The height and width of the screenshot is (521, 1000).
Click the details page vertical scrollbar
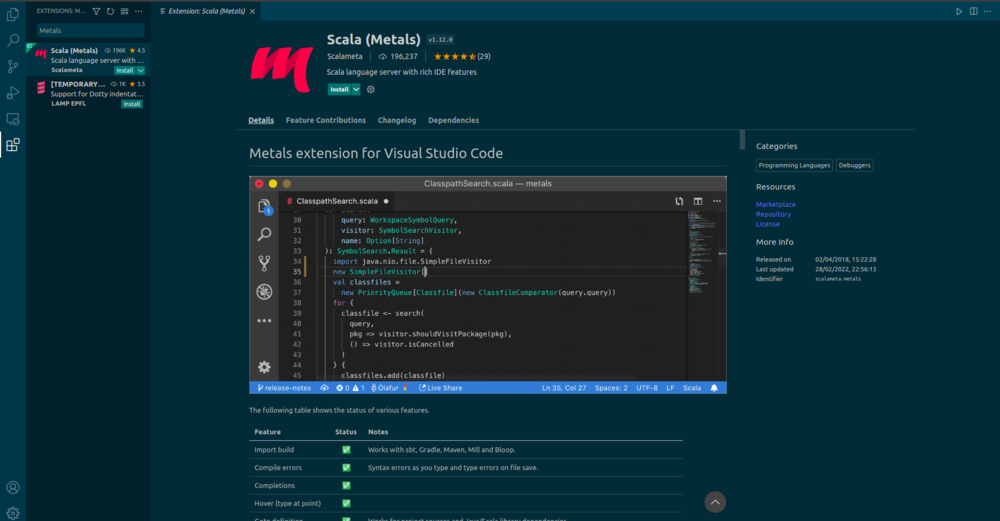pyautogui.click(x=742, y=140)
